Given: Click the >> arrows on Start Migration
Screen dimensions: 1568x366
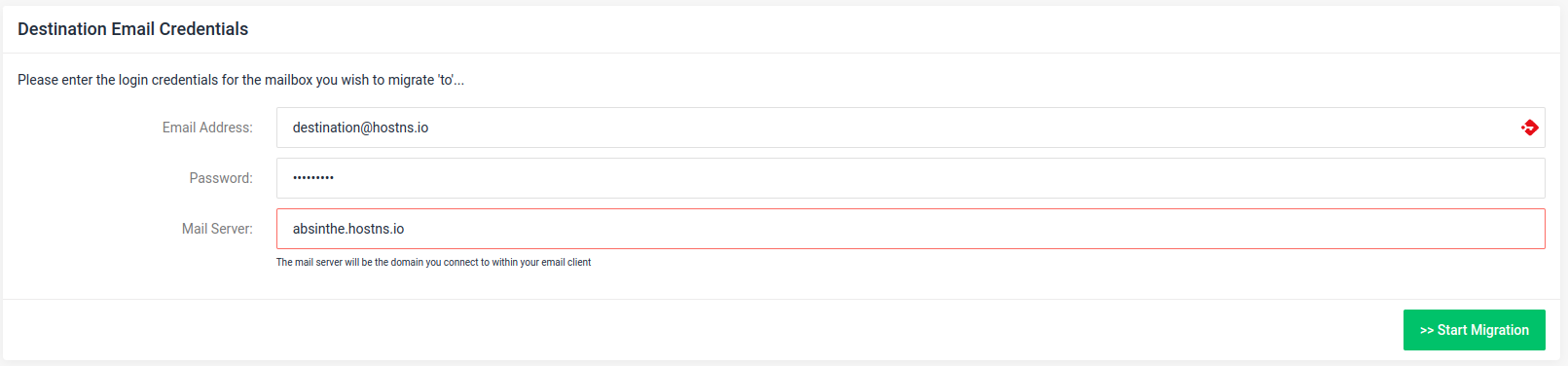Looking at the screenshot, I should coord(1427,330).
